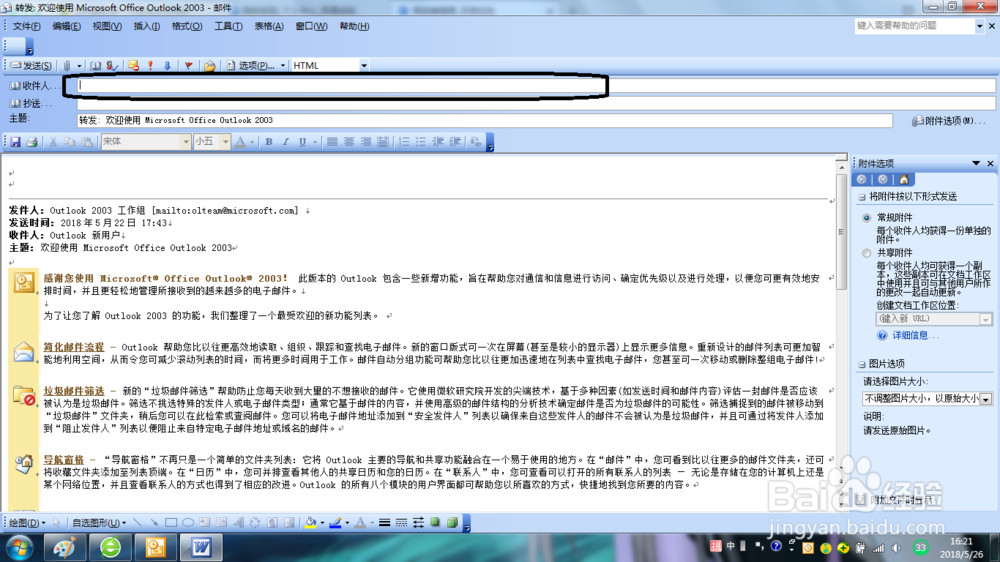Select the Rectangle drawing tool
The width and height of the screenshot is (1000, 562).
click(171, 523)
